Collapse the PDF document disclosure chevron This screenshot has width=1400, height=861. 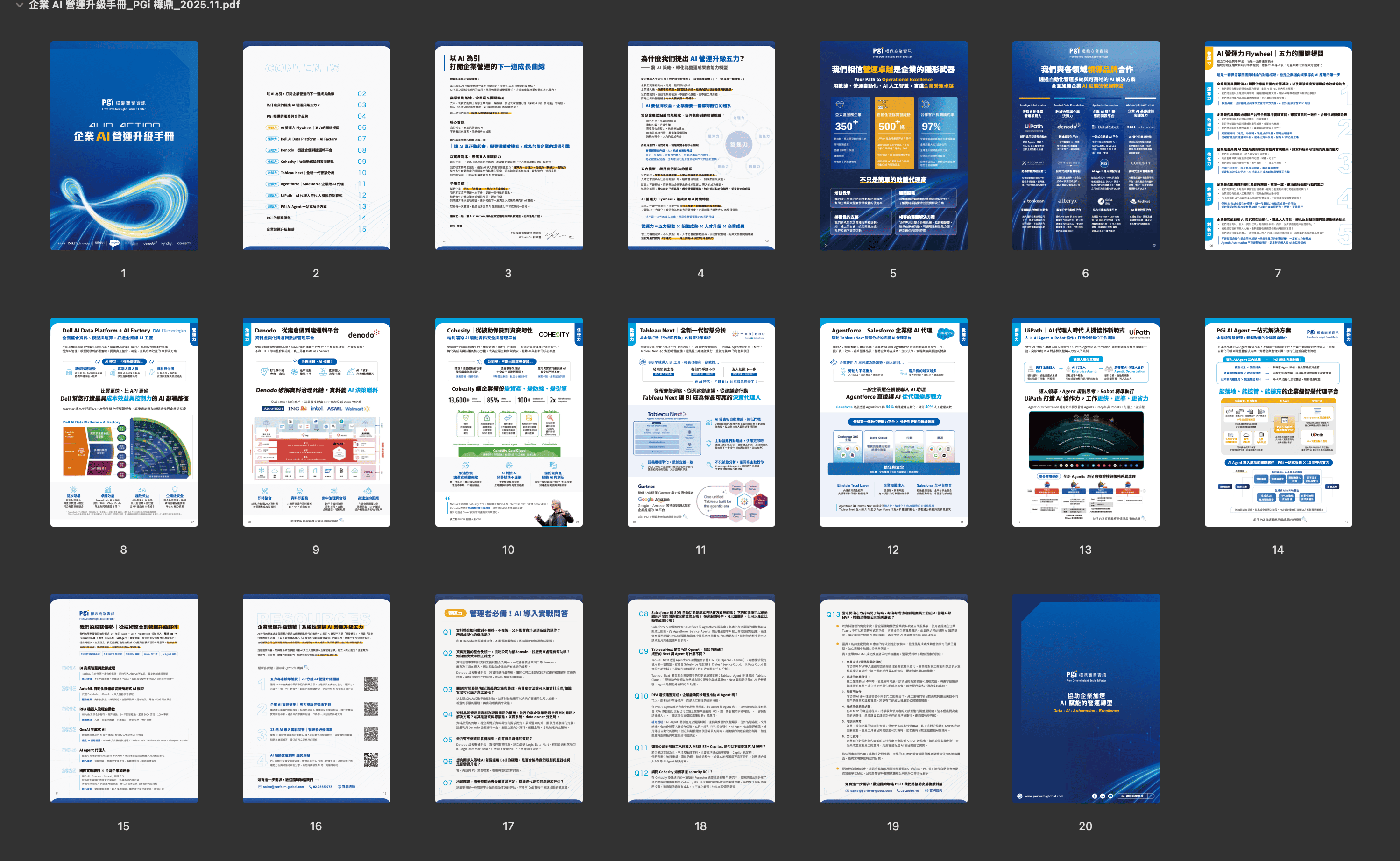coord(20,5)
